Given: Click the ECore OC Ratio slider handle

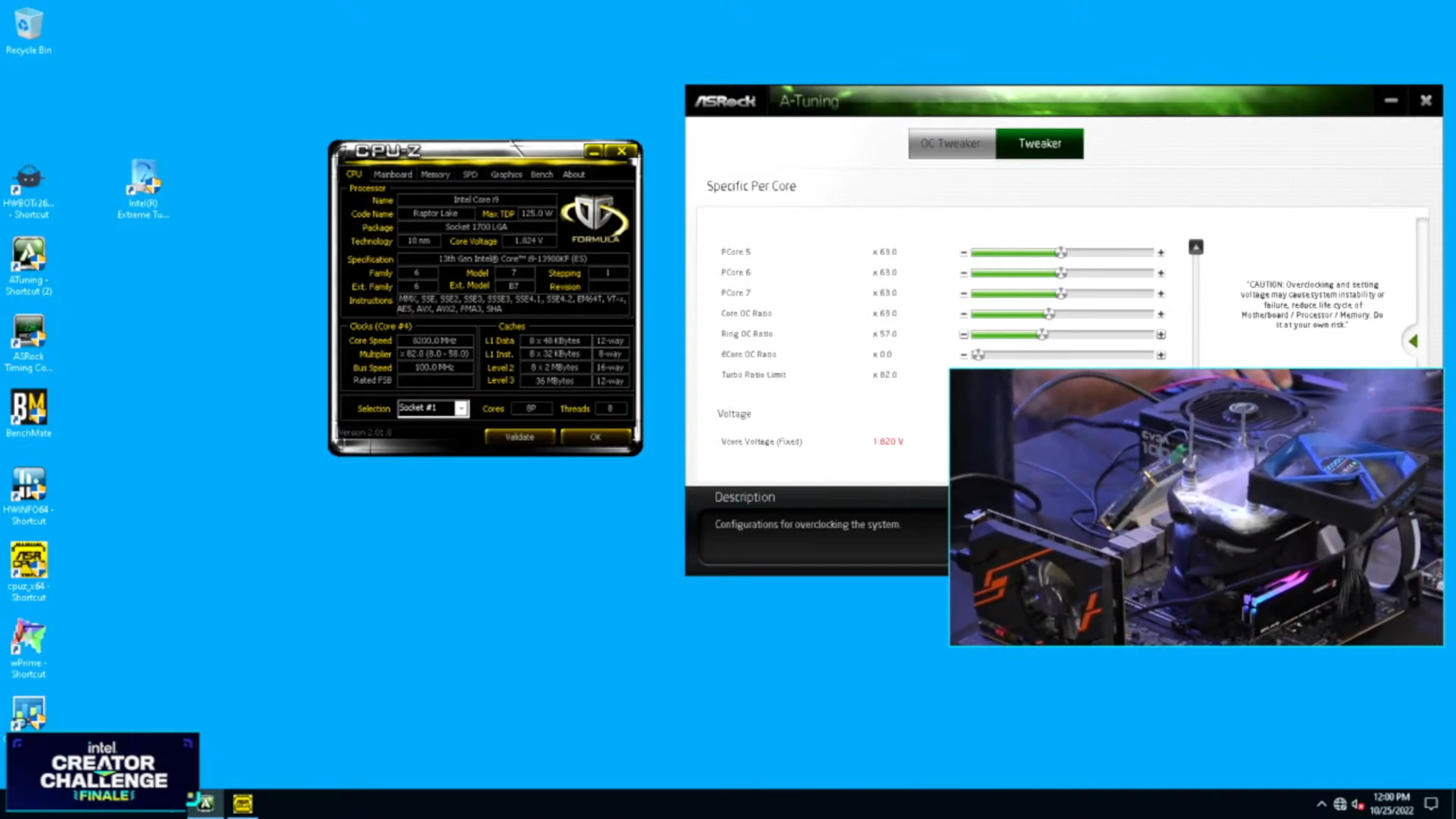Looking at the screenshot, I should 978,355.
